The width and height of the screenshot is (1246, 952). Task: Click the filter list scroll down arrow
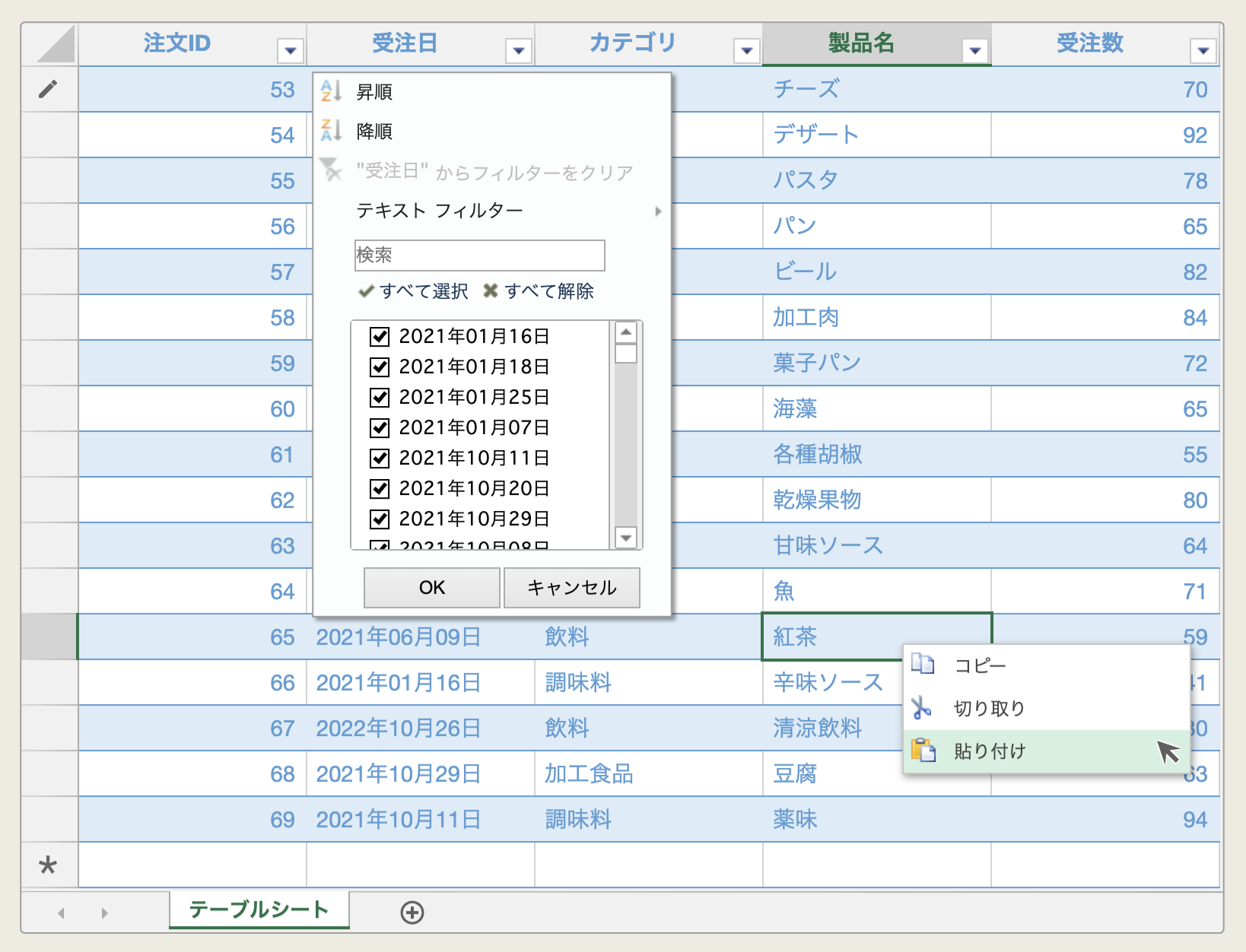tap(626, 537)
